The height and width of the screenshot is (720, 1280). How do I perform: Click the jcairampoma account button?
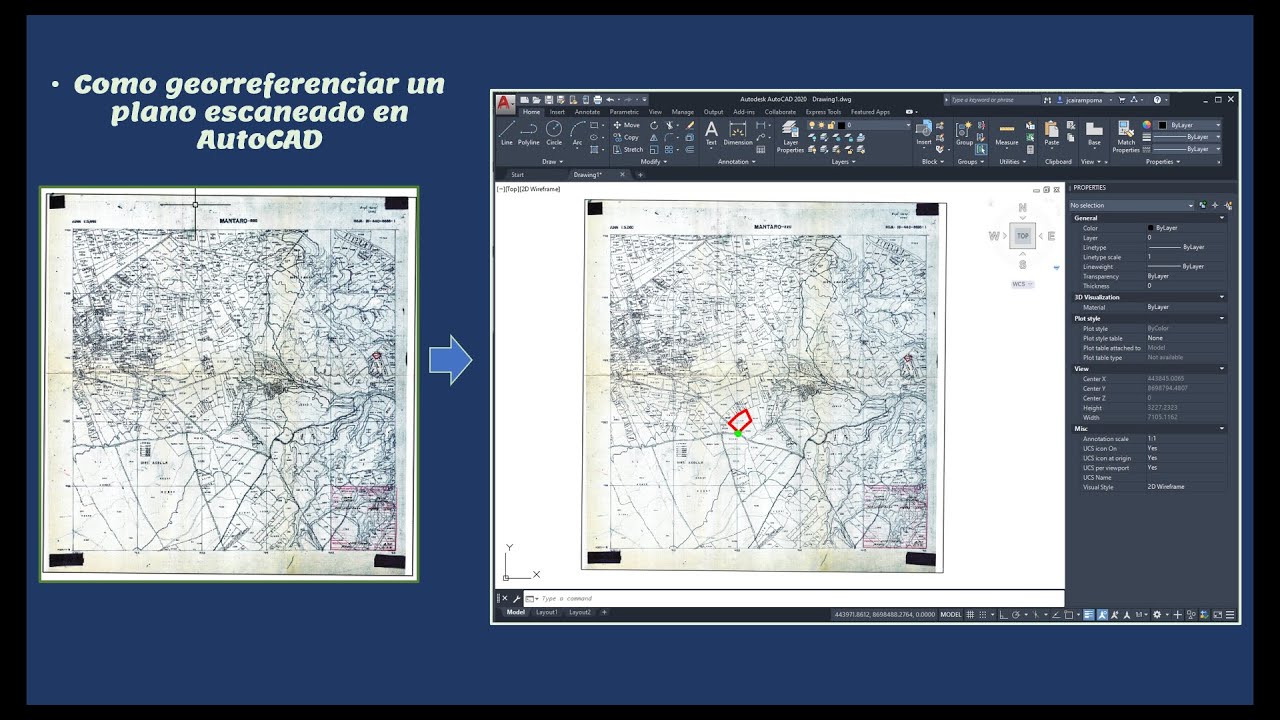pyautogui.click(x=1084, y=100)
